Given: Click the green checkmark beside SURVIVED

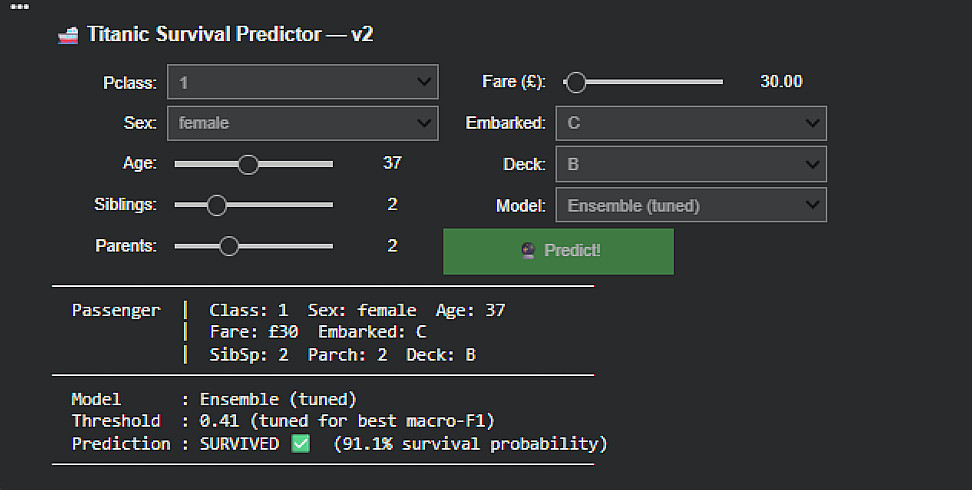Looking at the screenshot, I should (x=300, y=443).
